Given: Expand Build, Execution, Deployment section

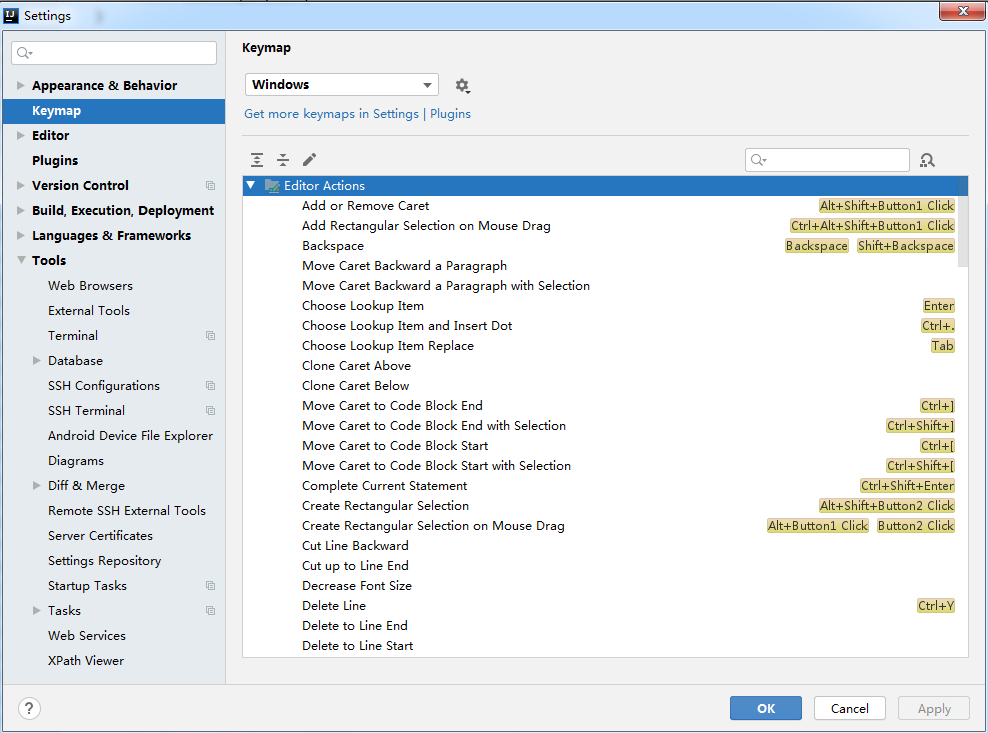Looking at the screenshot, I should click(20, 211).
